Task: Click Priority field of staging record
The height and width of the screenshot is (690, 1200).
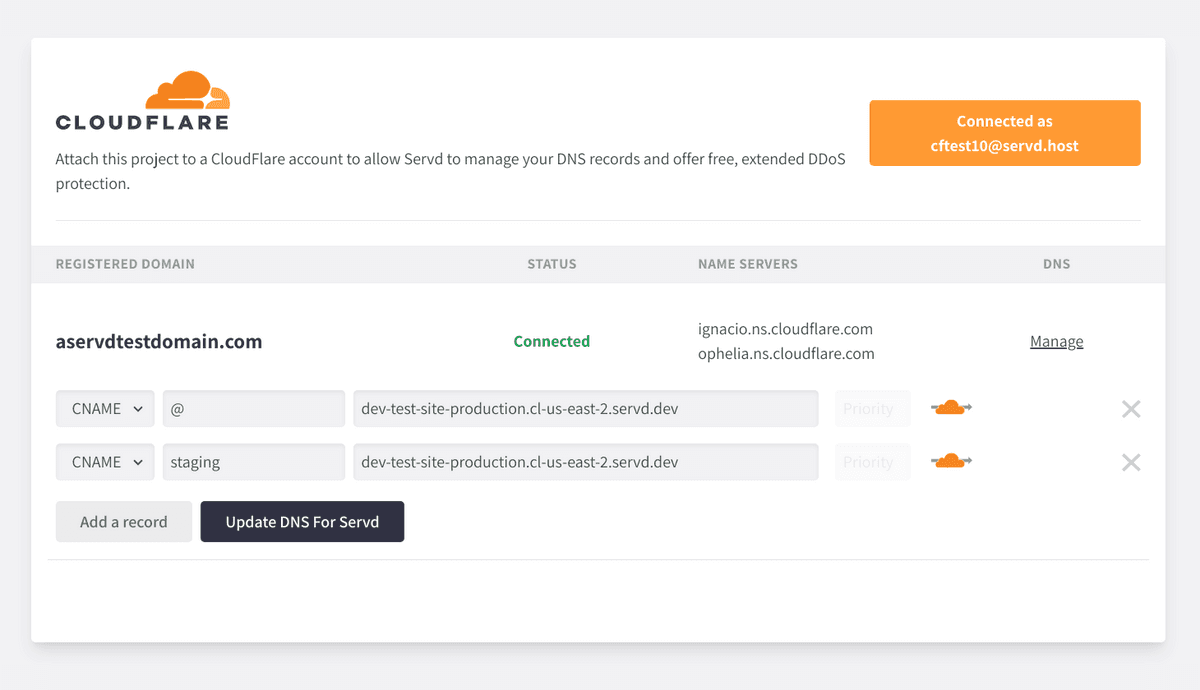Action: tap(872, 462)
